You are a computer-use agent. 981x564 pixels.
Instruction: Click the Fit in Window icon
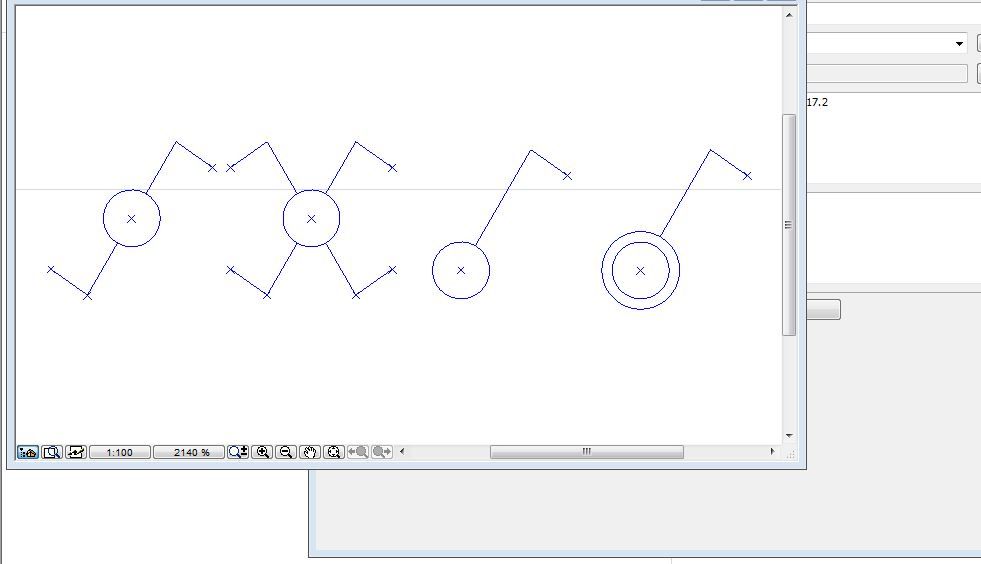click(x=334, y=452)
